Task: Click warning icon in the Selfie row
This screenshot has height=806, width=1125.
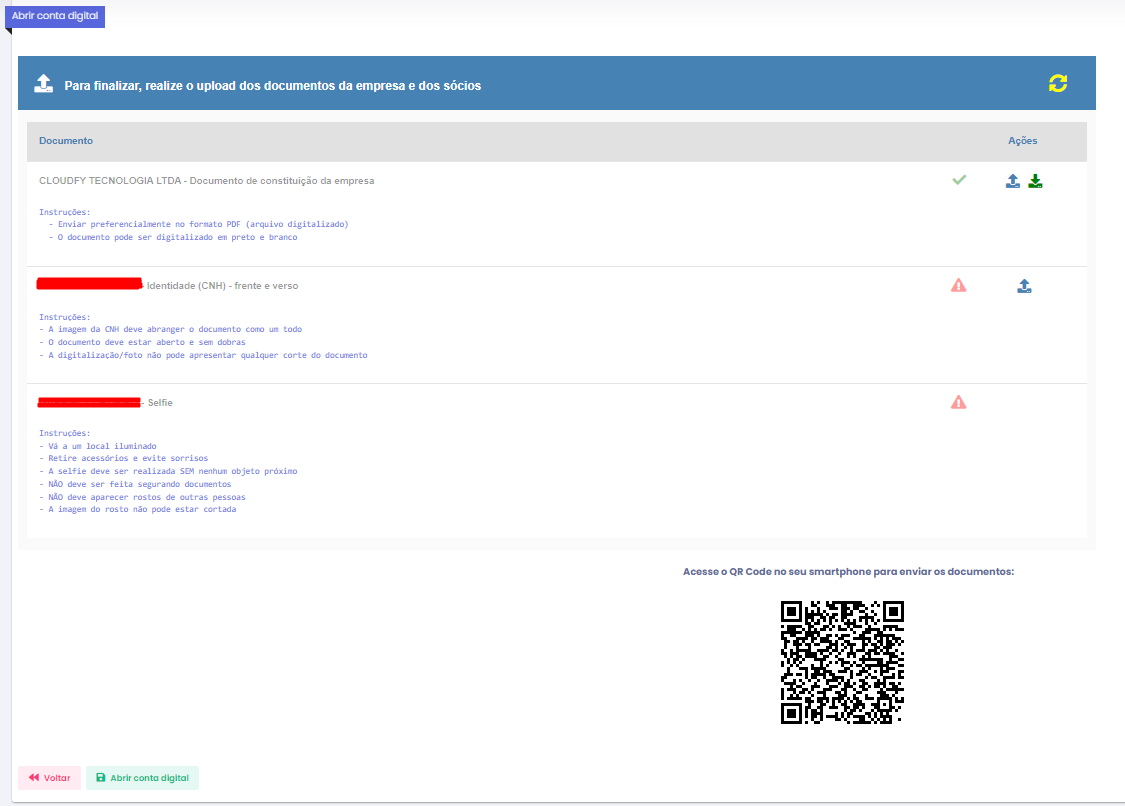Action: click(959, 402)
